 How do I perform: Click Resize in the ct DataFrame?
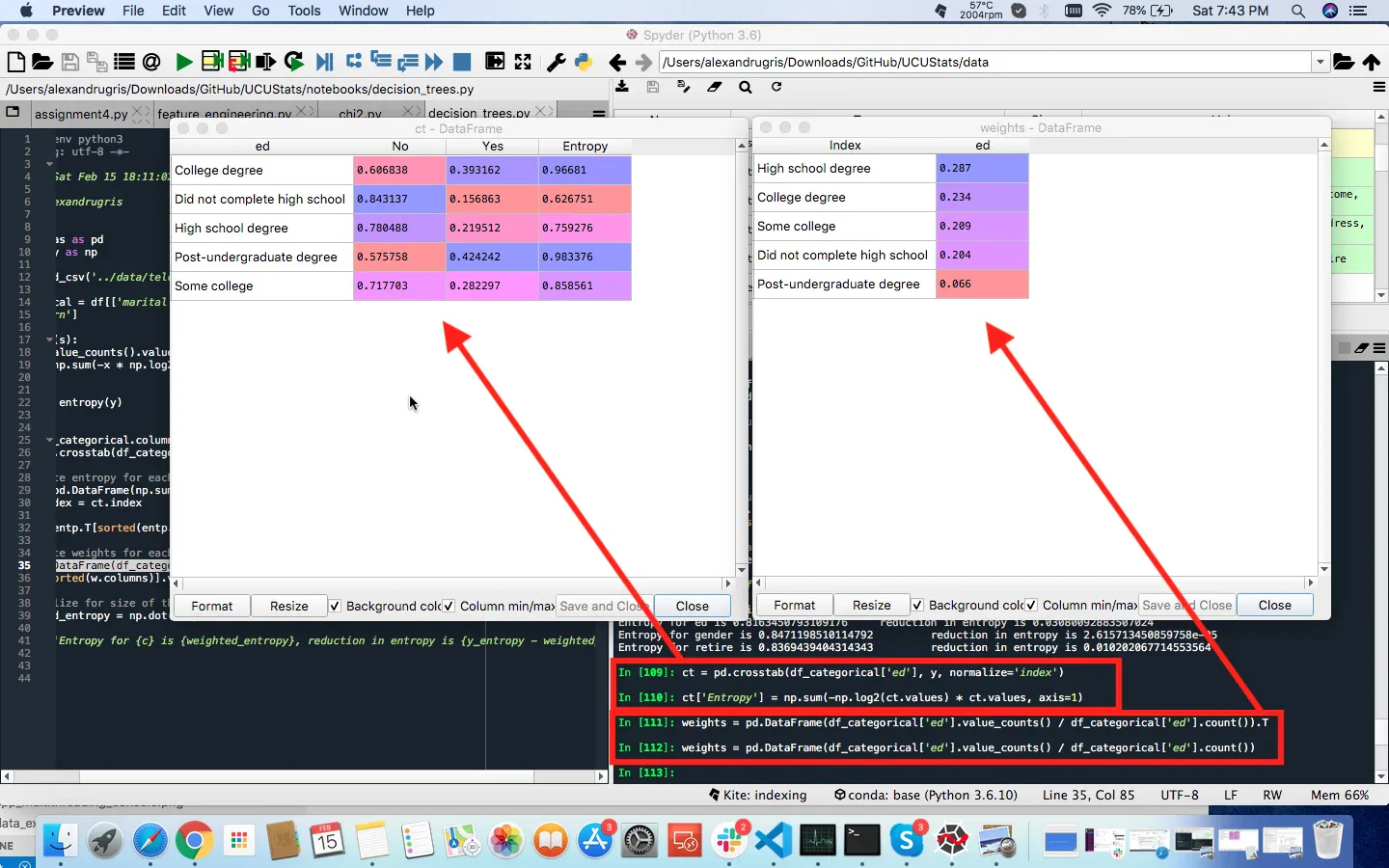pos(289,606)
